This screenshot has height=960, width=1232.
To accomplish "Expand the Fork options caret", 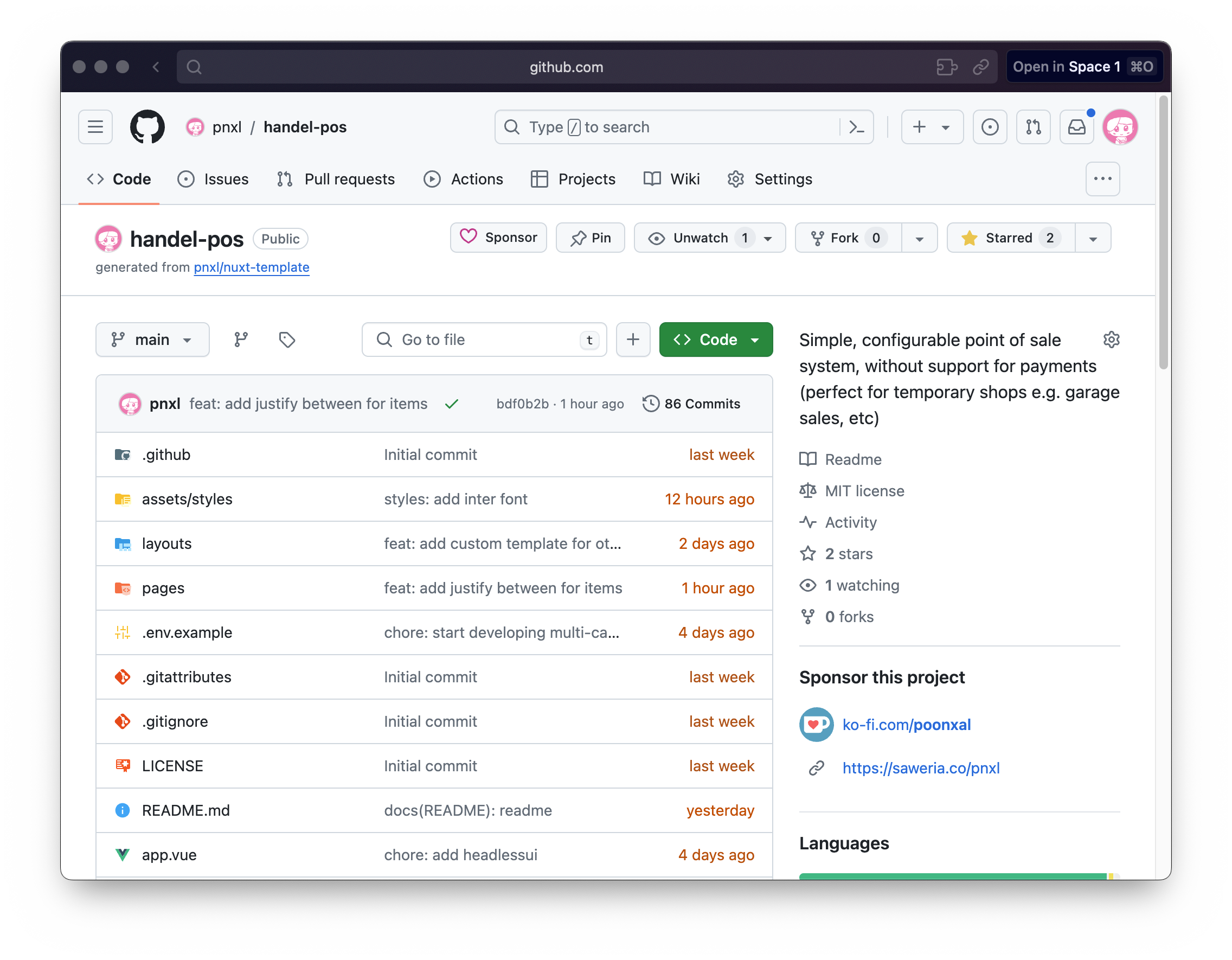I will (919, 238).
